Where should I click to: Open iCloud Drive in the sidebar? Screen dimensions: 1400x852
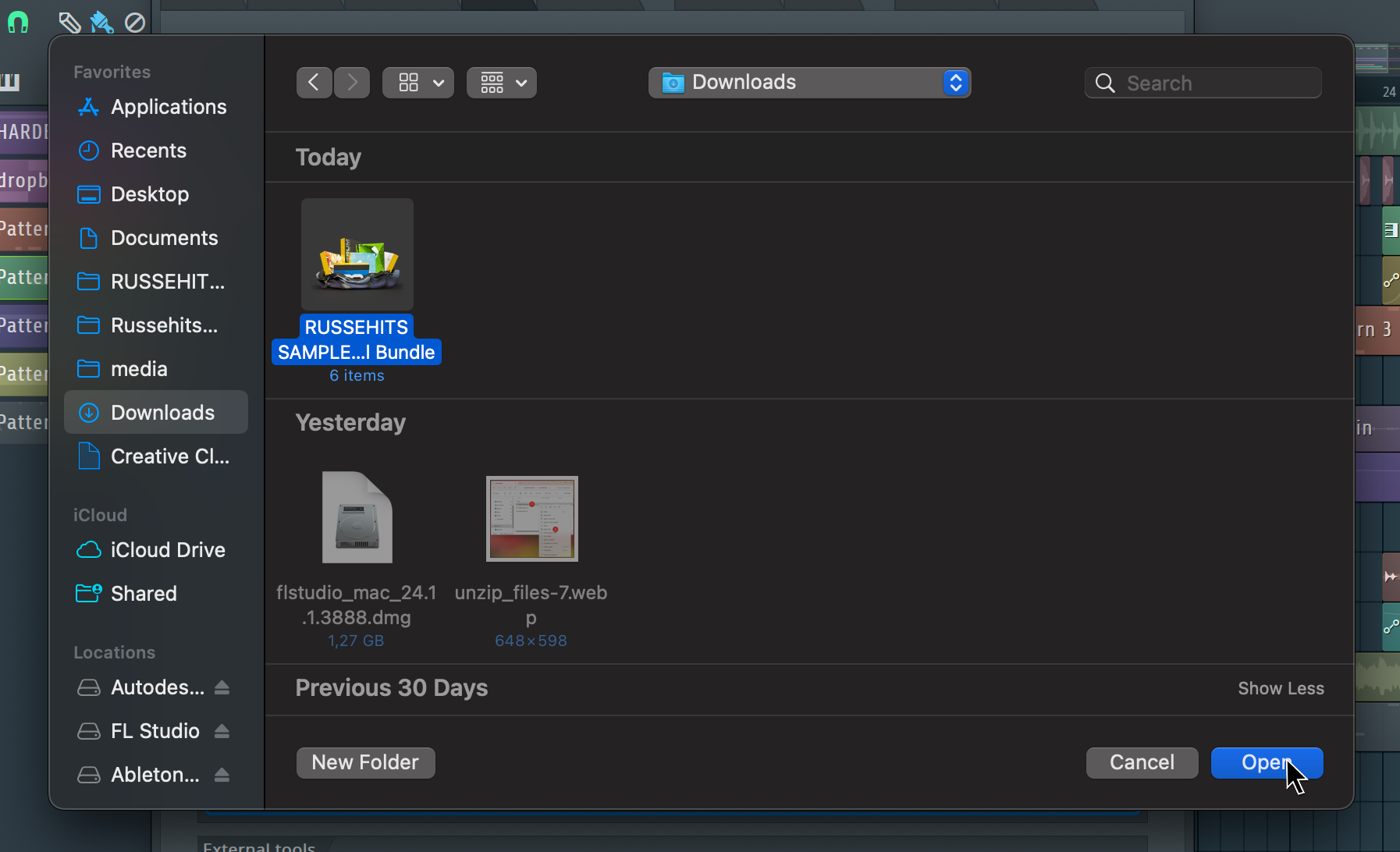click(x=168, y=550)
